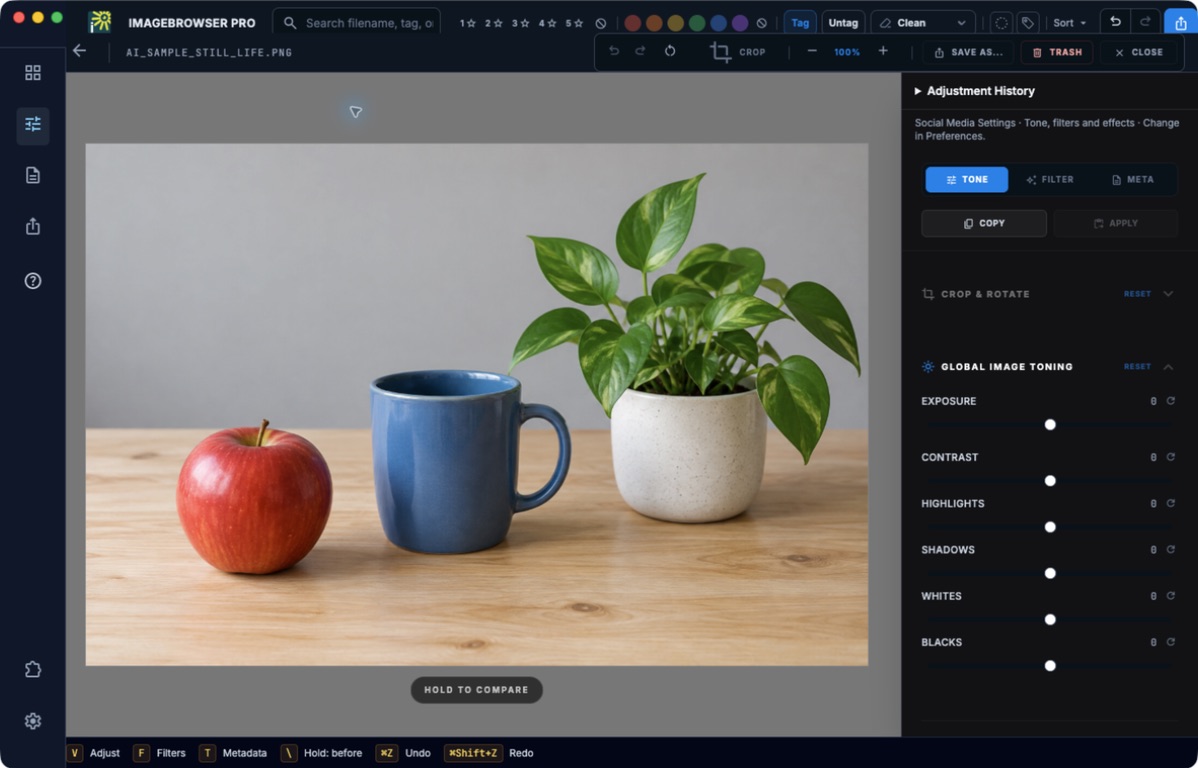
Task: Click the Exposure slider handle
Action: (x=1050, y=424)
